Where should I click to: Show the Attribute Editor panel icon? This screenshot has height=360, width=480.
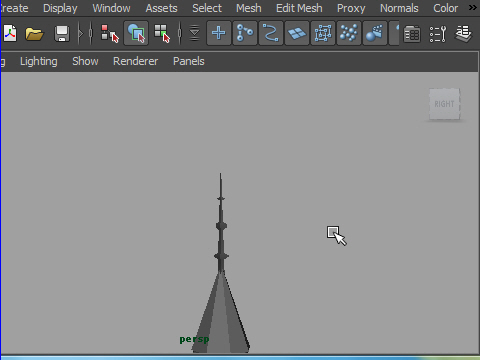pyautogui.click(x=412, y=34)
